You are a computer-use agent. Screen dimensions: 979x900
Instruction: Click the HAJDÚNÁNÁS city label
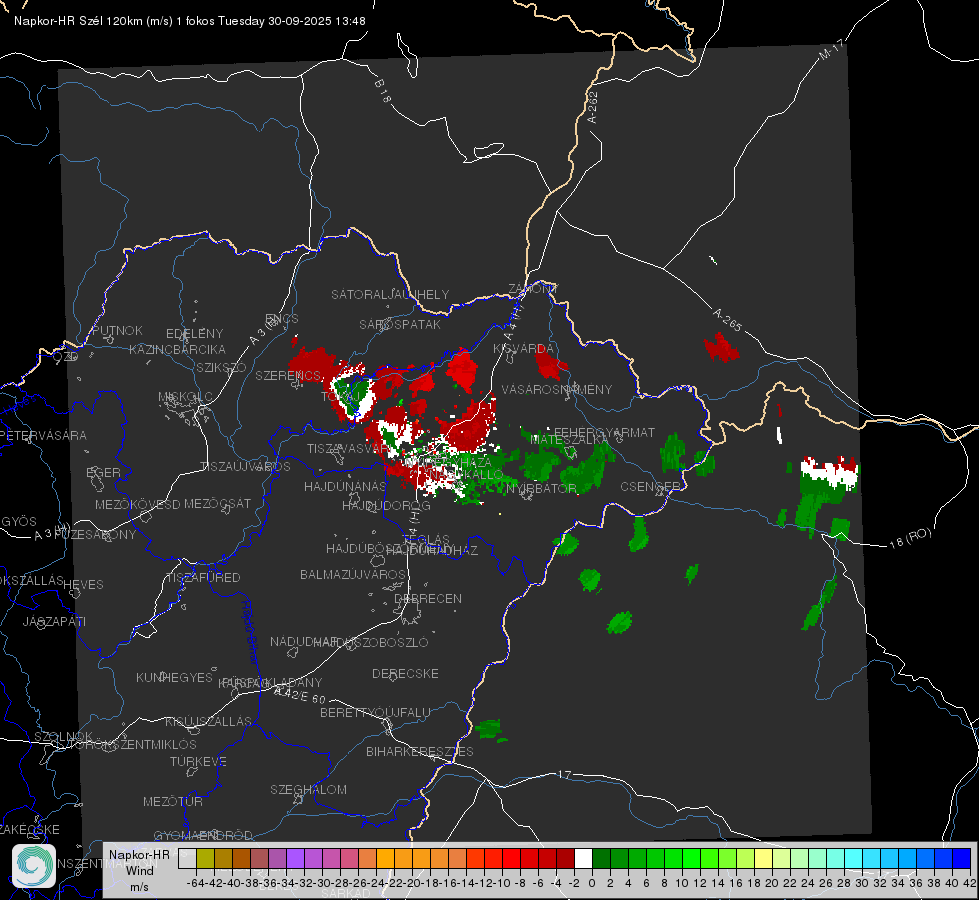click(x=345, y=486)
